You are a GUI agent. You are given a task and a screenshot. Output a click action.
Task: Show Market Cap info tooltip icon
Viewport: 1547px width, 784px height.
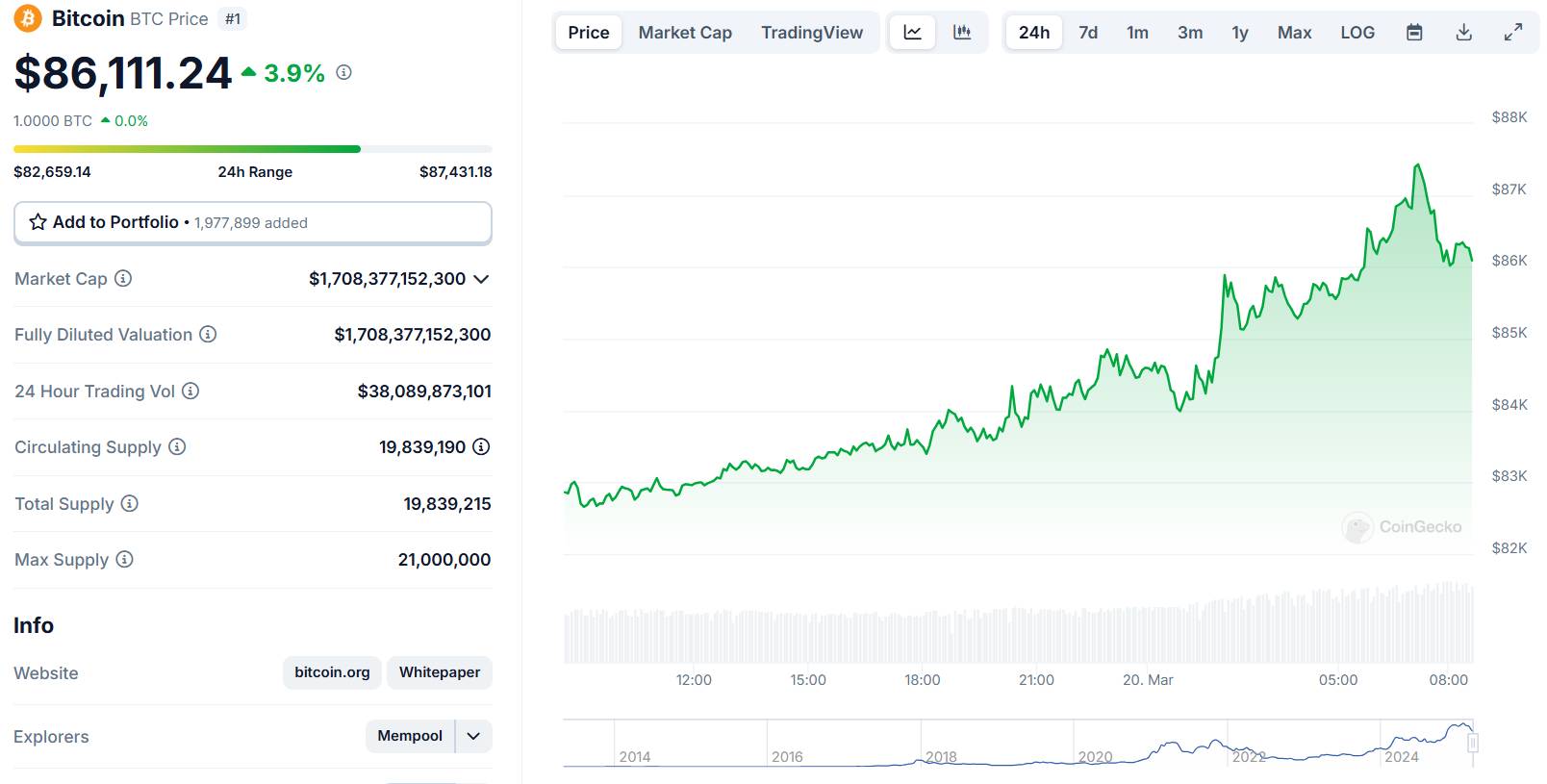123,278
